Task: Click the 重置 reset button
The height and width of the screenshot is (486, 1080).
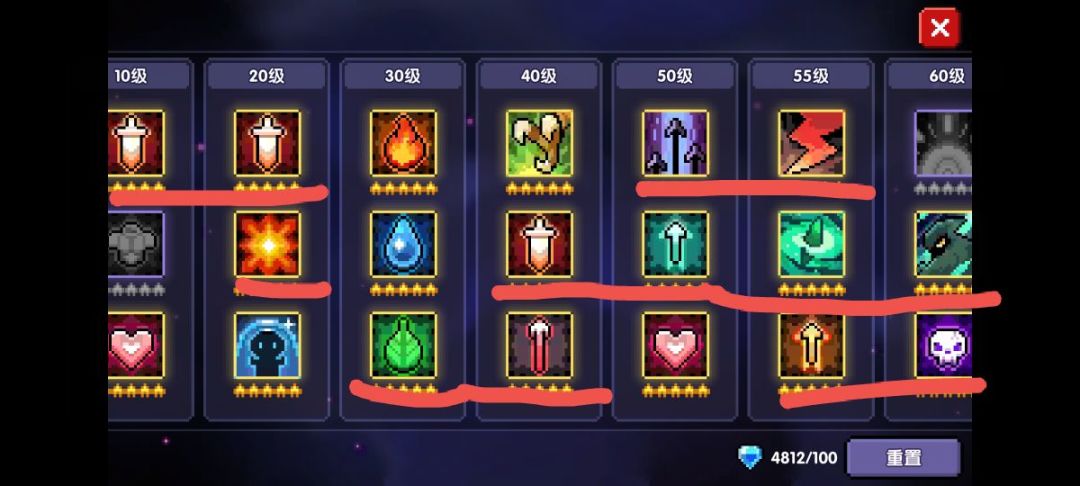Action: coord(903,458)
